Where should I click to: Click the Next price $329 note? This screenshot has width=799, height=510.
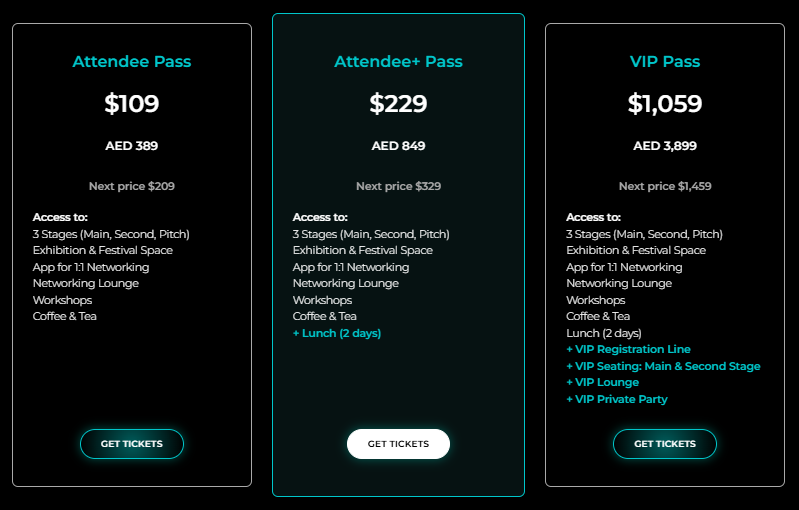398,186
